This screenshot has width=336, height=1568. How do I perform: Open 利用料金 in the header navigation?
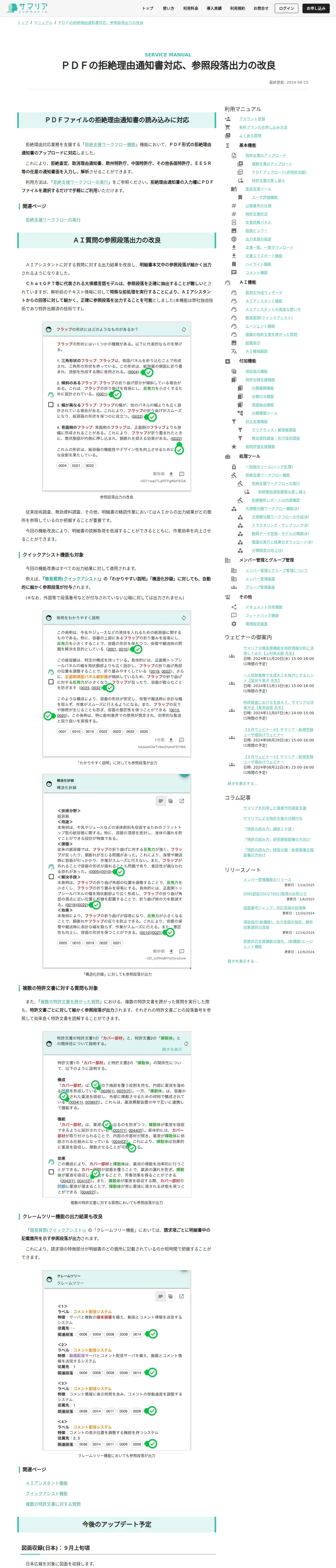(190, 9)
